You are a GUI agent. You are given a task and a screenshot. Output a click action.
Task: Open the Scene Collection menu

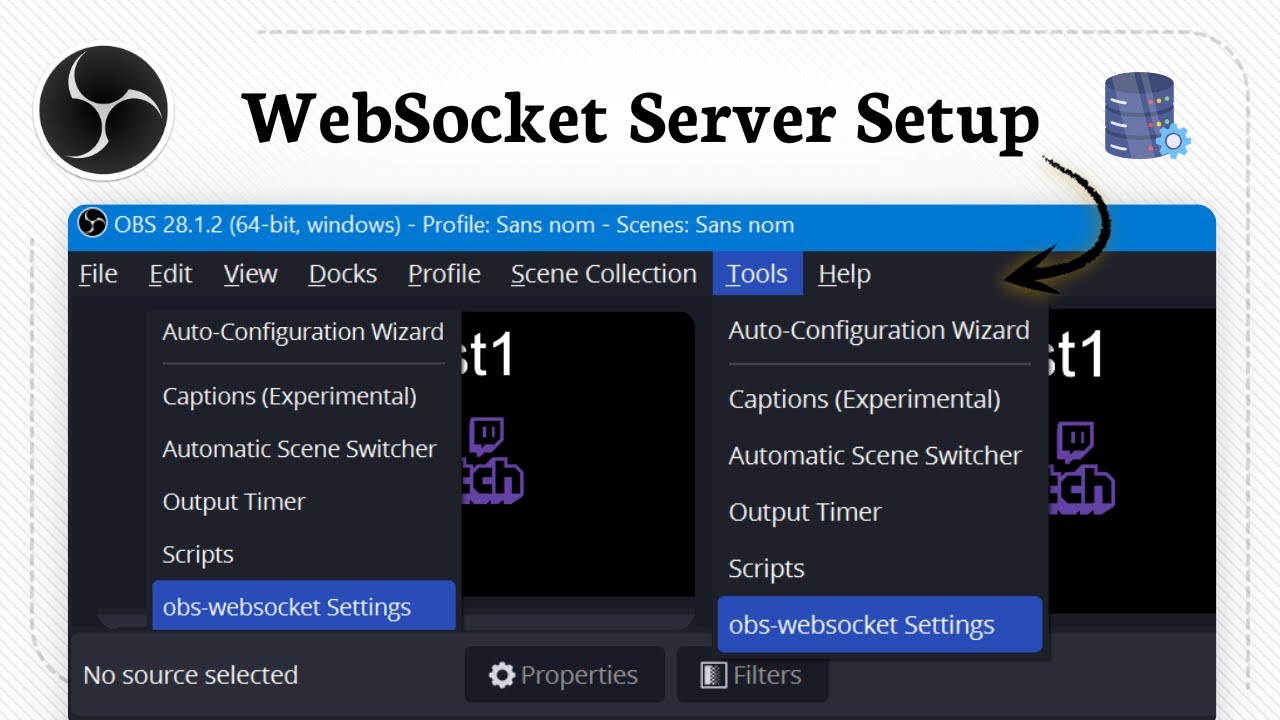tap(604, 274)
